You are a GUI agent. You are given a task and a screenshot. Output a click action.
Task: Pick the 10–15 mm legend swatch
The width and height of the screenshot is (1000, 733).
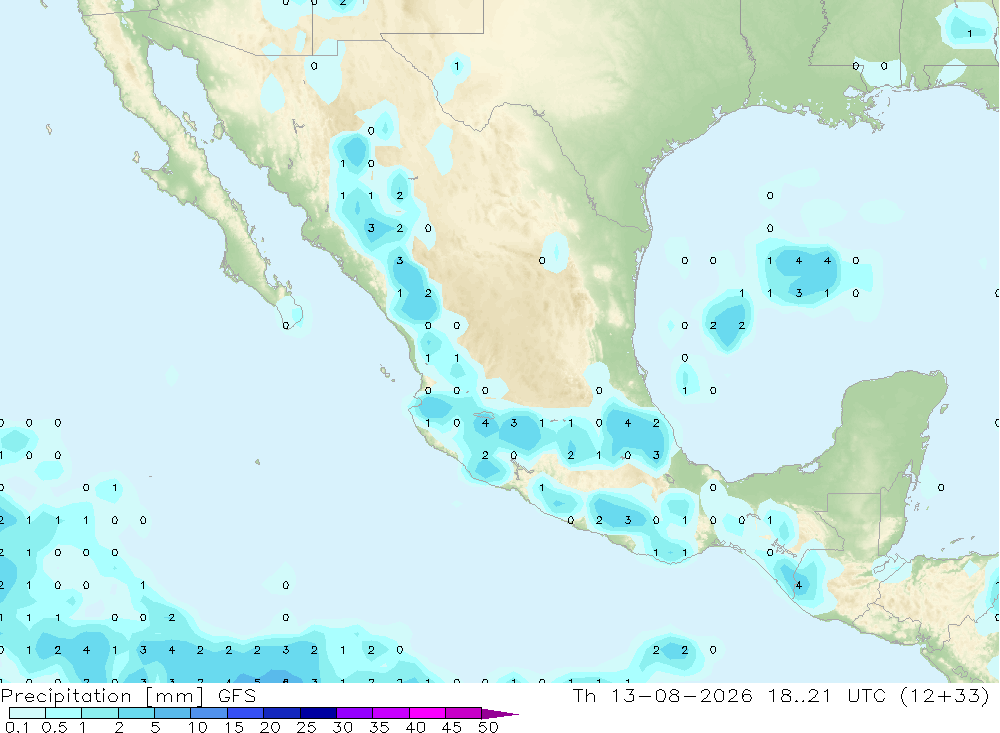(x=209, y=713)
